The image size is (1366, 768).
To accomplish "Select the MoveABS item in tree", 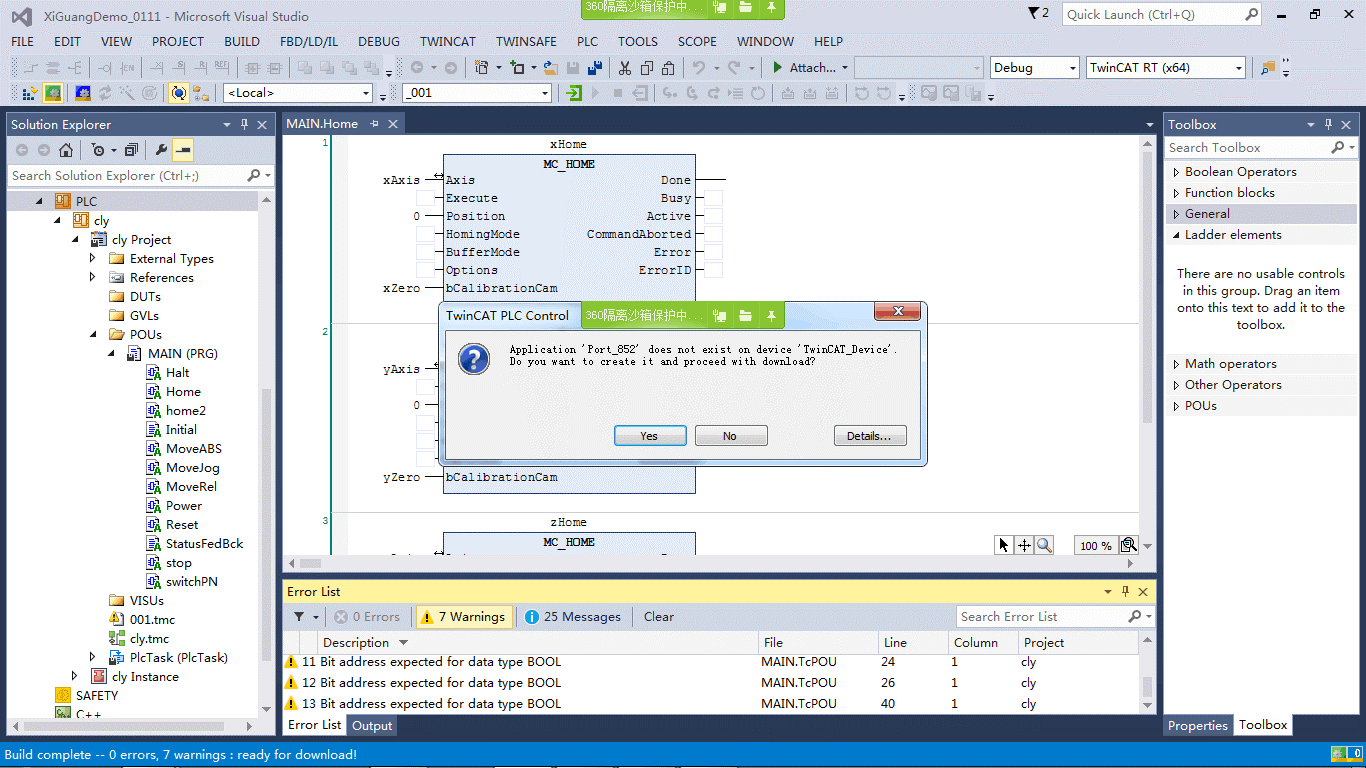I will click(194, 448).
